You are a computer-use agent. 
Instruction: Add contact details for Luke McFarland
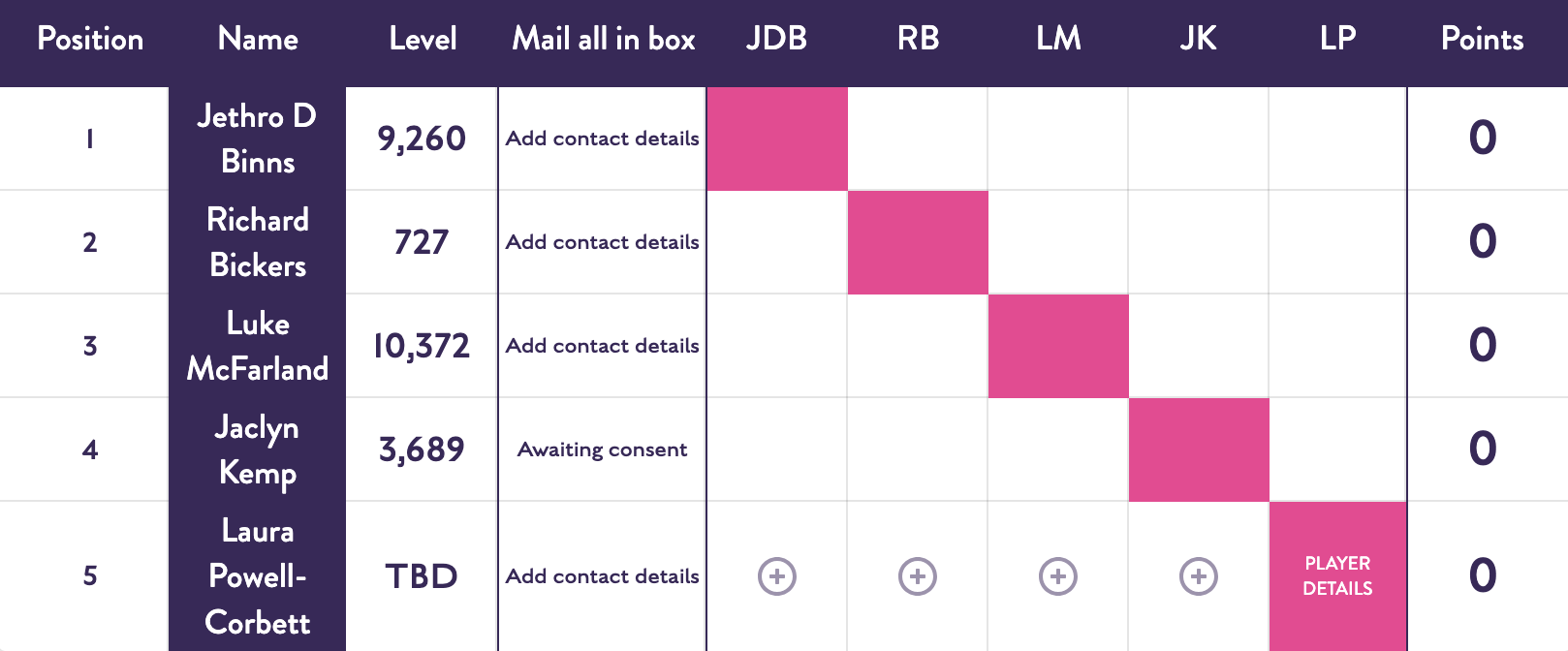click(x=602, y=346)
